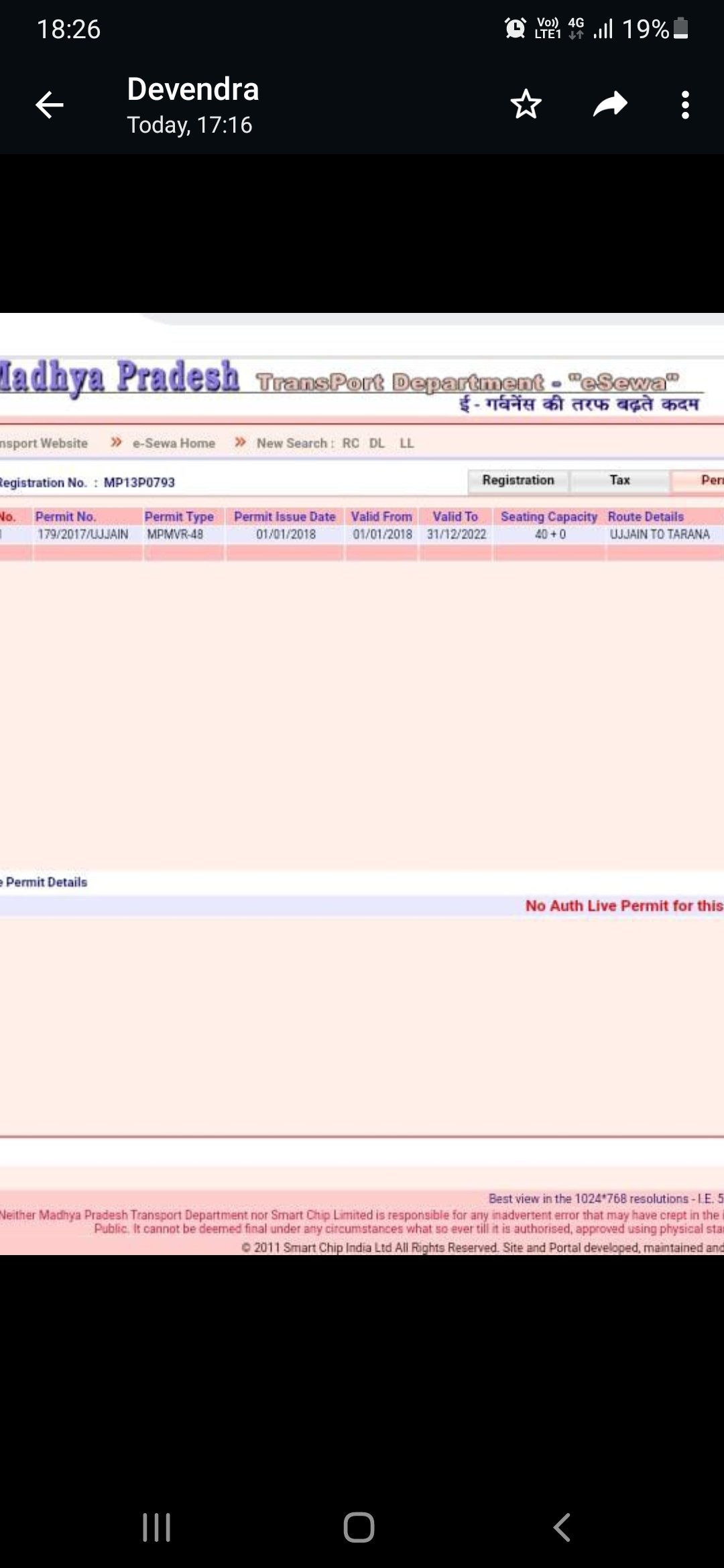Tap the Android recent apps button
Viewport: 724px width, 1568px height.
click(x=156, y=1527)
